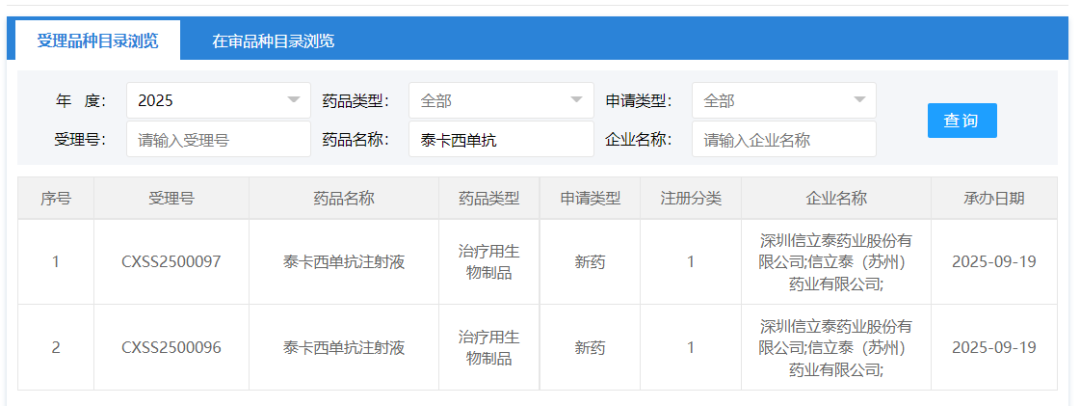This screenshot has height=406, width=1080.
Task: Click the 申请类型 column header in table
Action: 590,198
